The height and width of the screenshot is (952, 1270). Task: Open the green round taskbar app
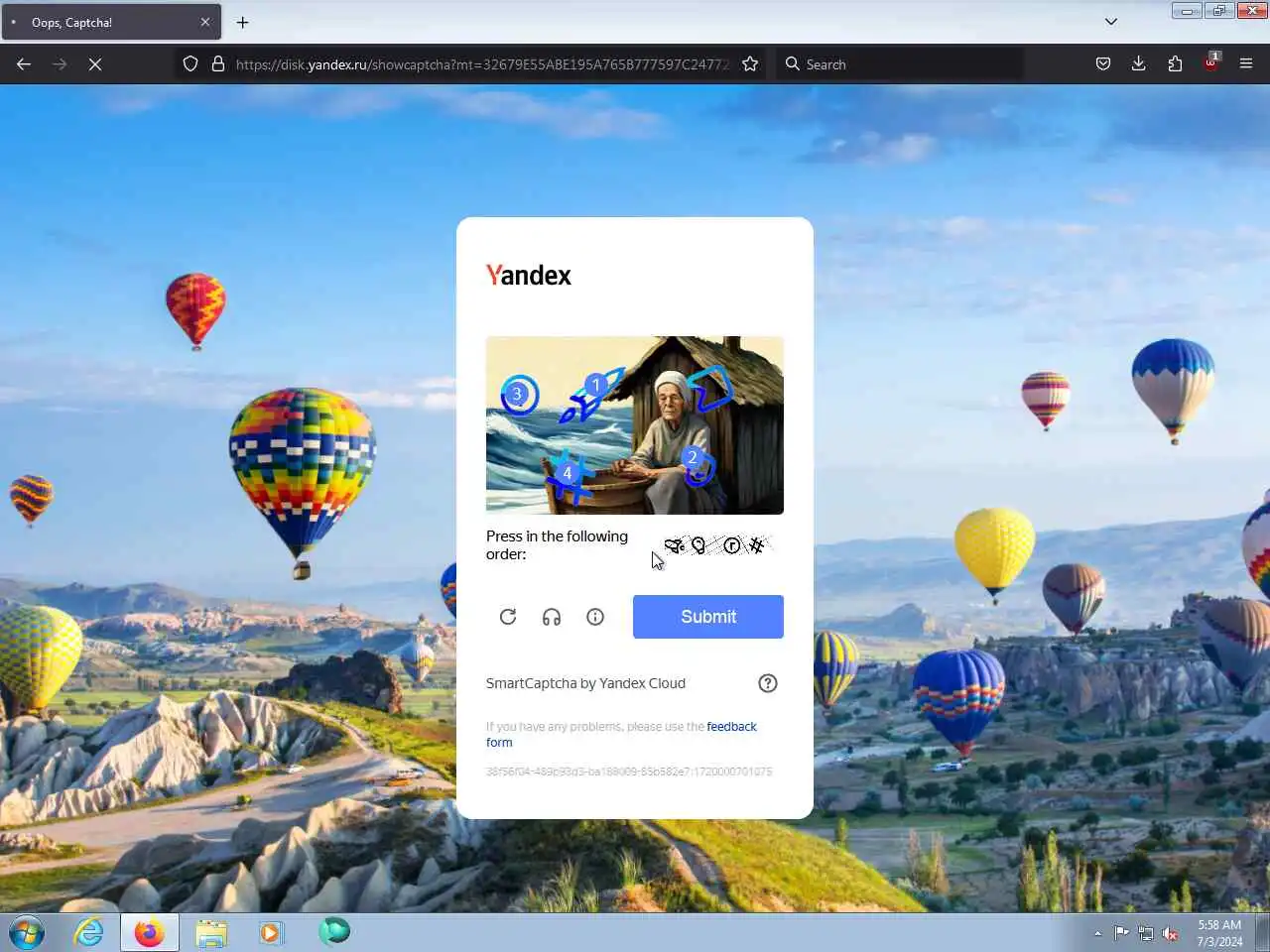334,930
